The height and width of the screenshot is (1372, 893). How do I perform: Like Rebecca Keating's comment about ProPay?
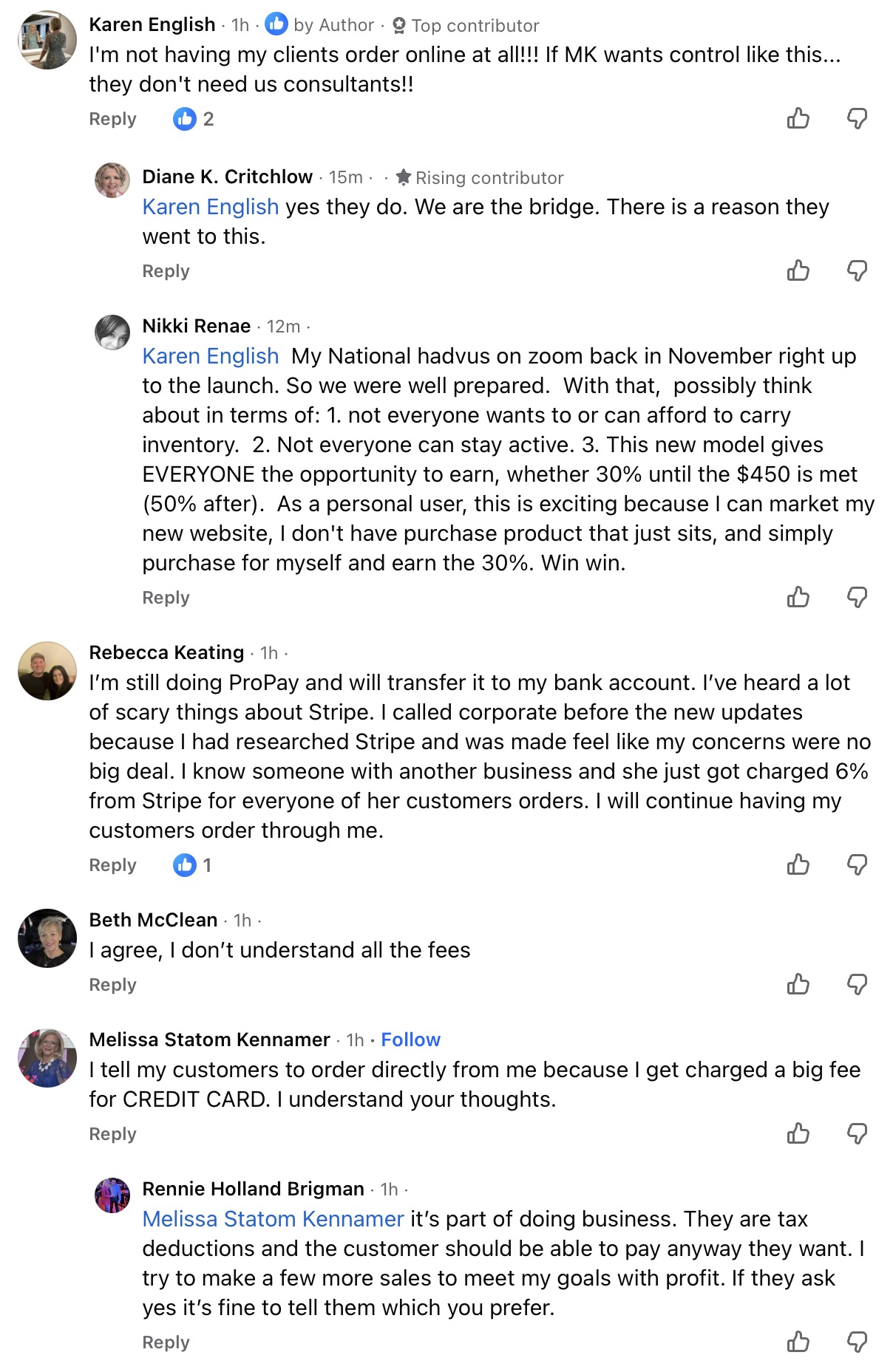[x=798, y=864]
